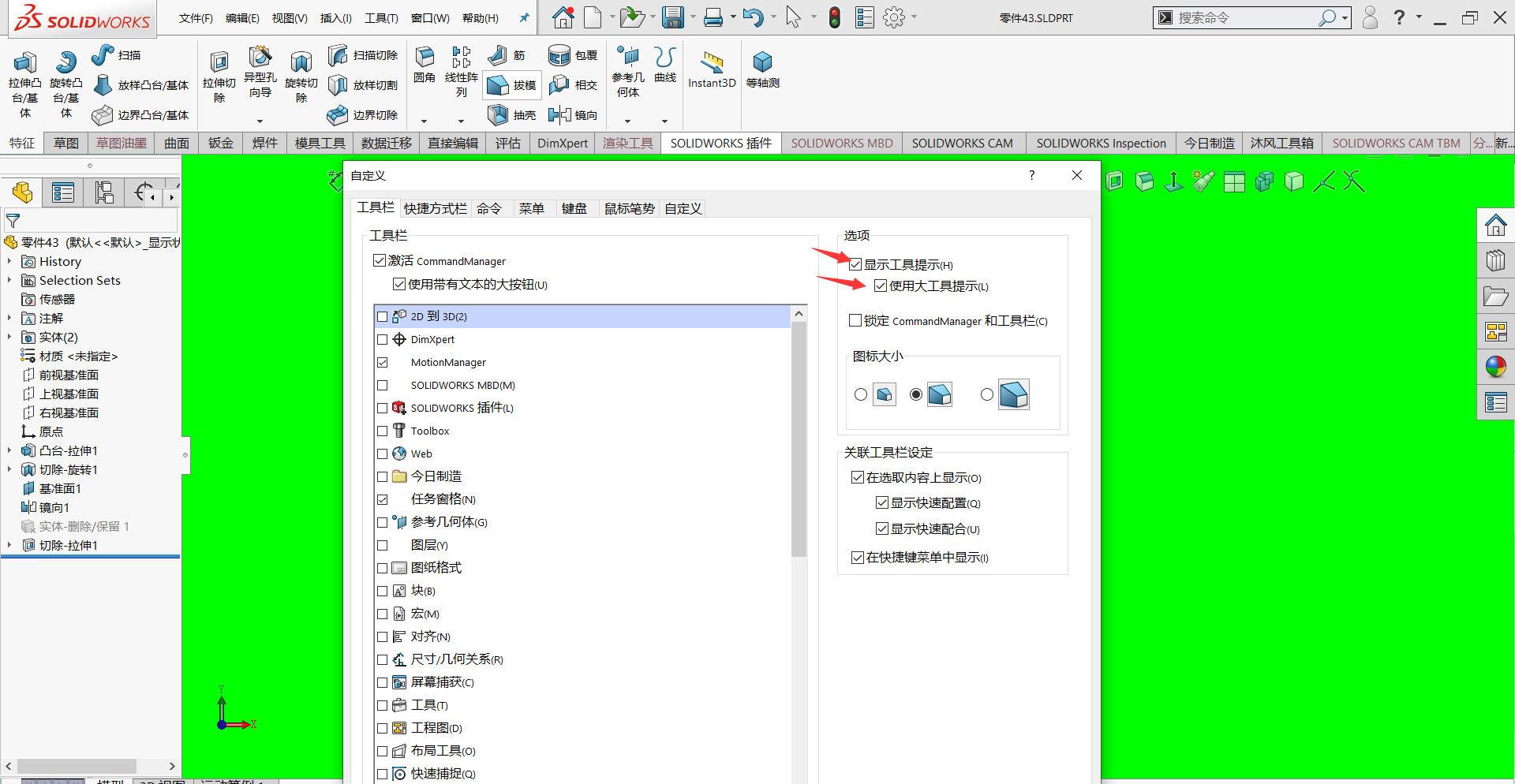Open the Curves (曲线) tool
Screen dimensions: 1515x784
pyautogui.click(x=665, y=65)
